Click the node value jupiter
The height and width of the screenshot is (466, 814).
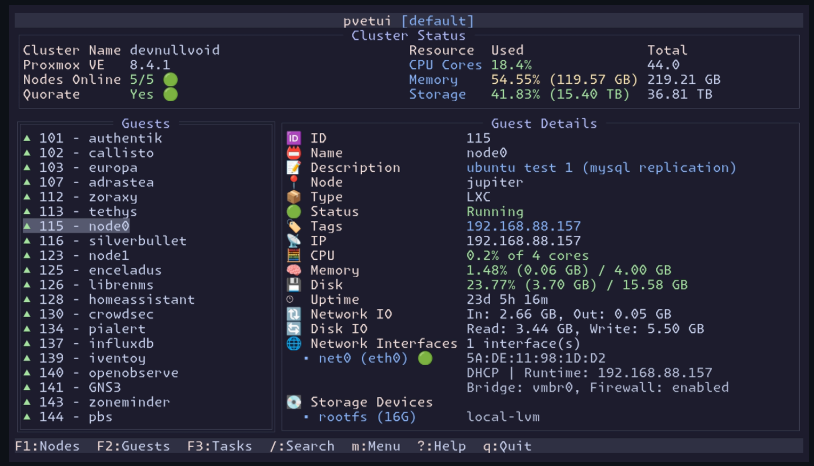pos(495,182)
